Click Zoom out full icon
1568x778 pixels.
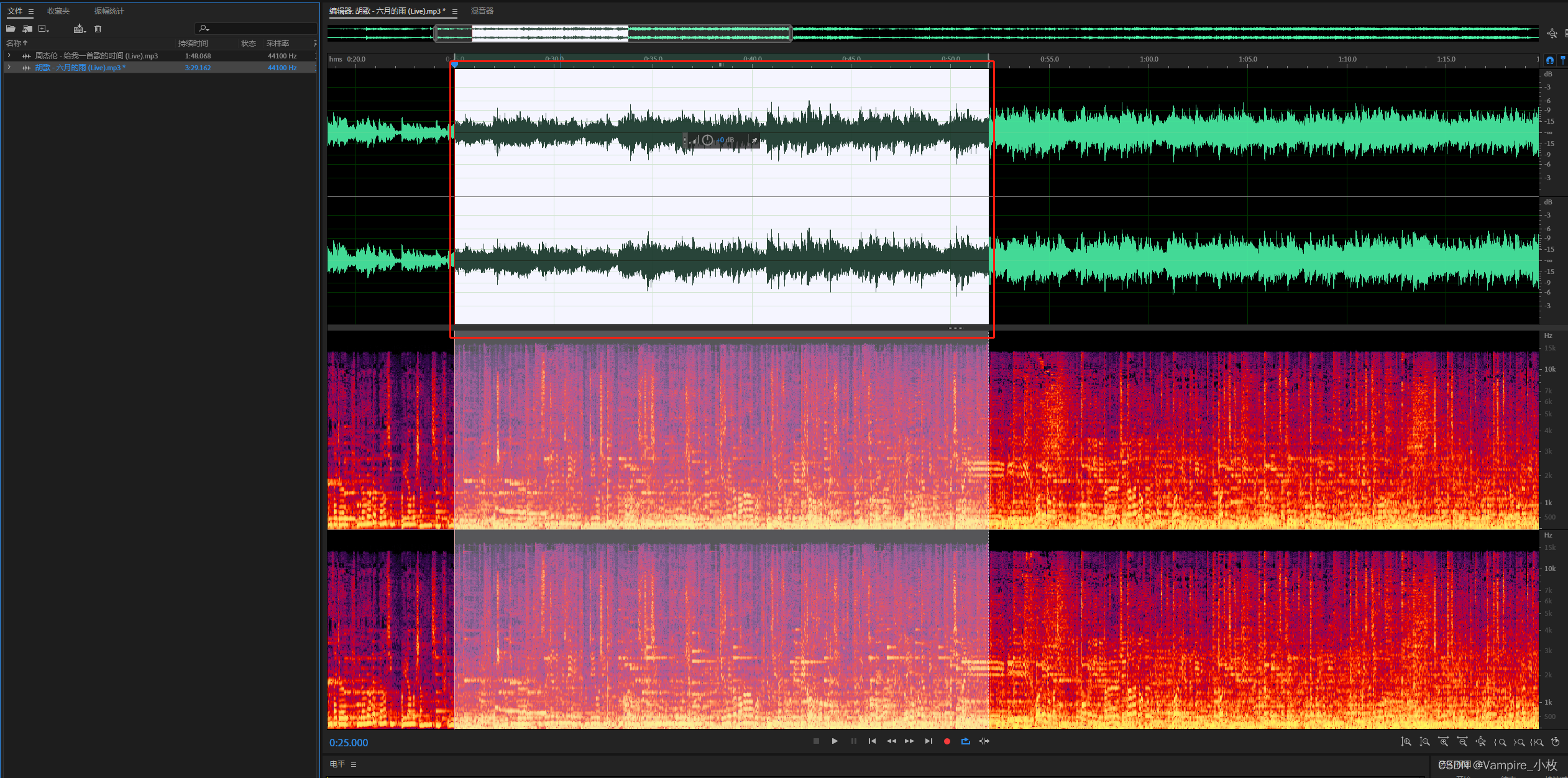point(1481,742)
